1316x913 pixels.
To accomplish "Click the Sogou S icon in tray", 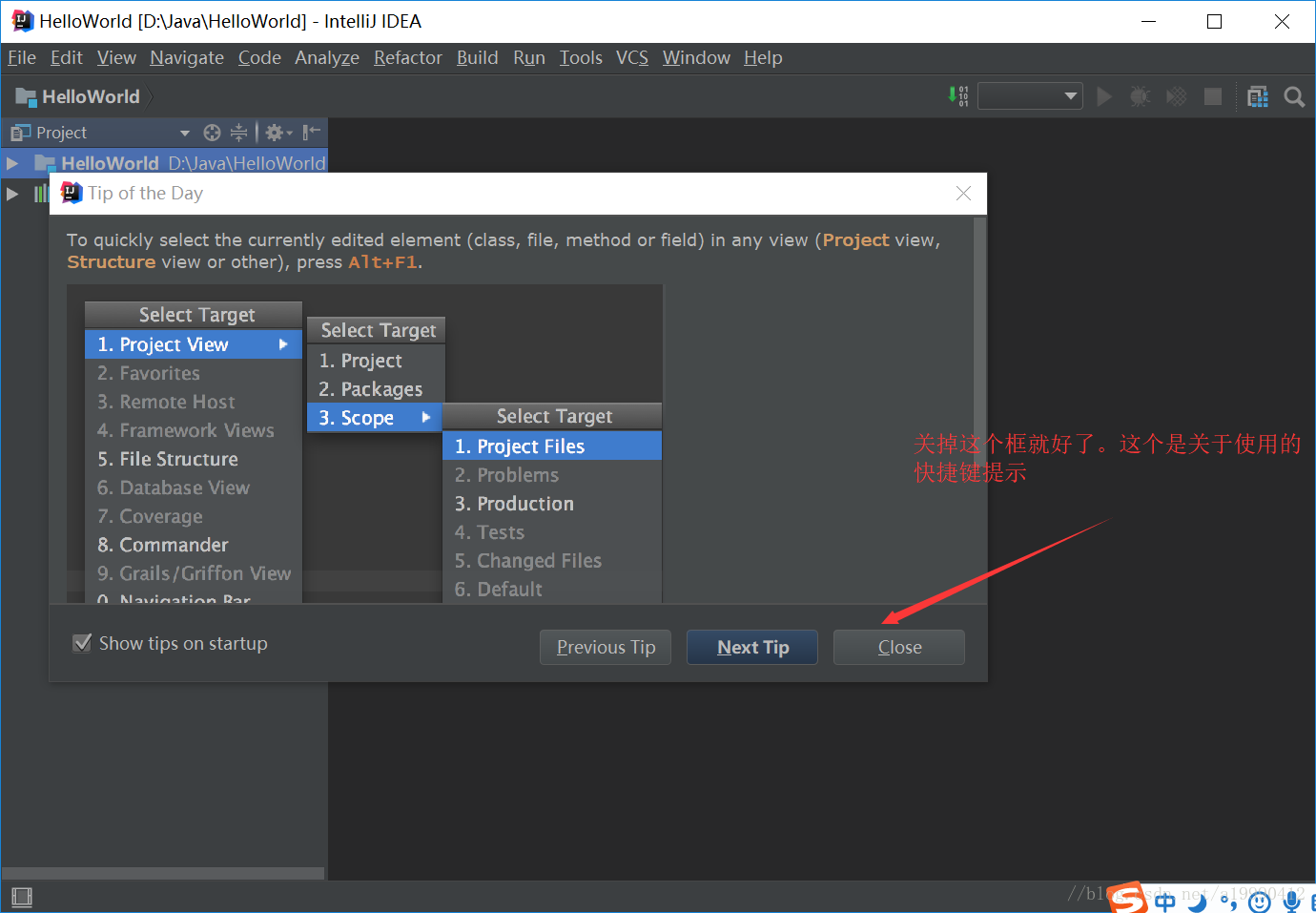I will click(x=1128, y=899).
